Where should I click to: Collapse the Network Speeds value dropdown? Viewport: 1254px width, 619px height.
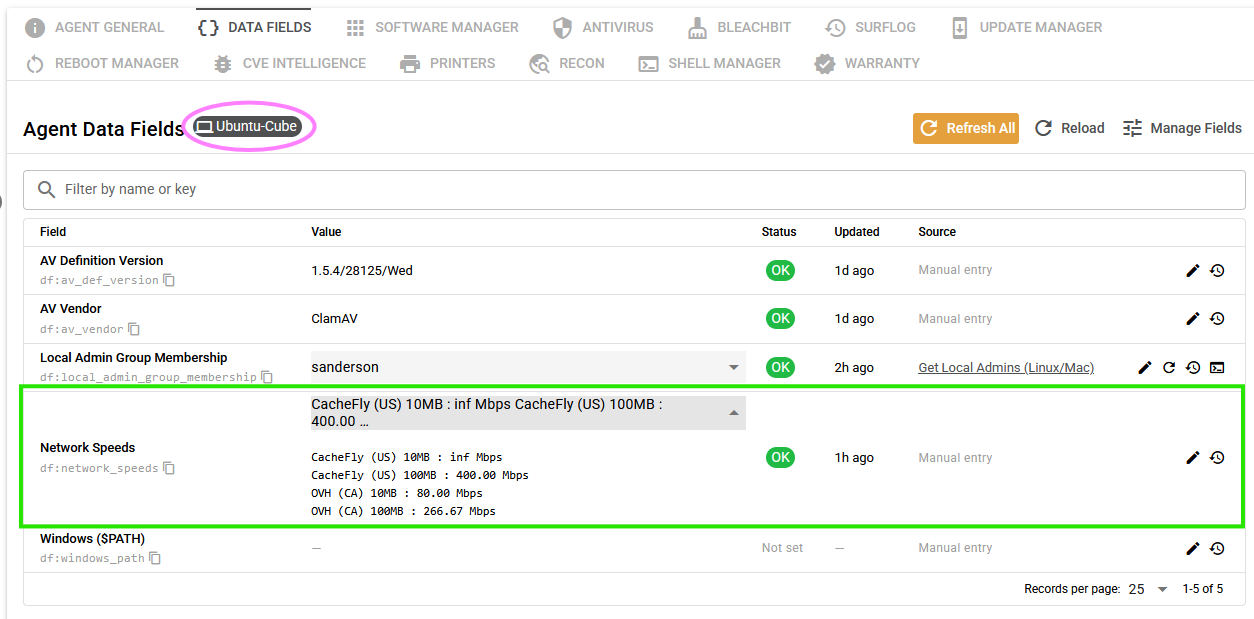528,413
